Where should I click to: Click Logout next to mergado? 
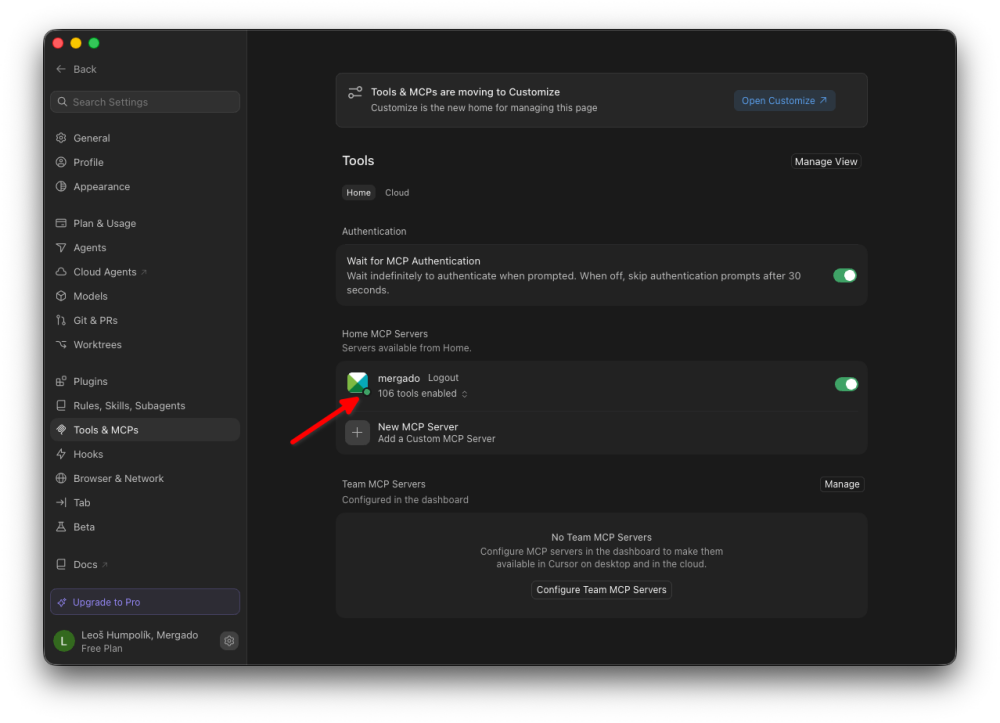point(443,377)
